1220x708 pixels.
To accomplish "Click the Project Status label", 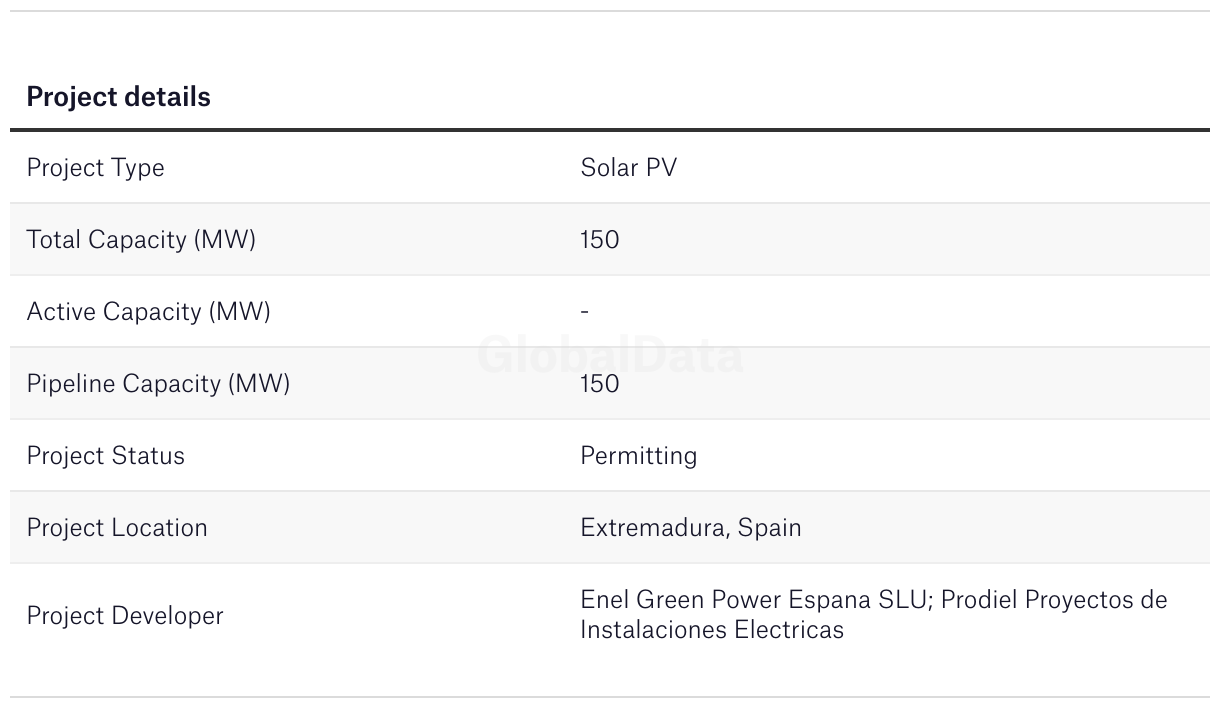I will [x=105, y=456].
